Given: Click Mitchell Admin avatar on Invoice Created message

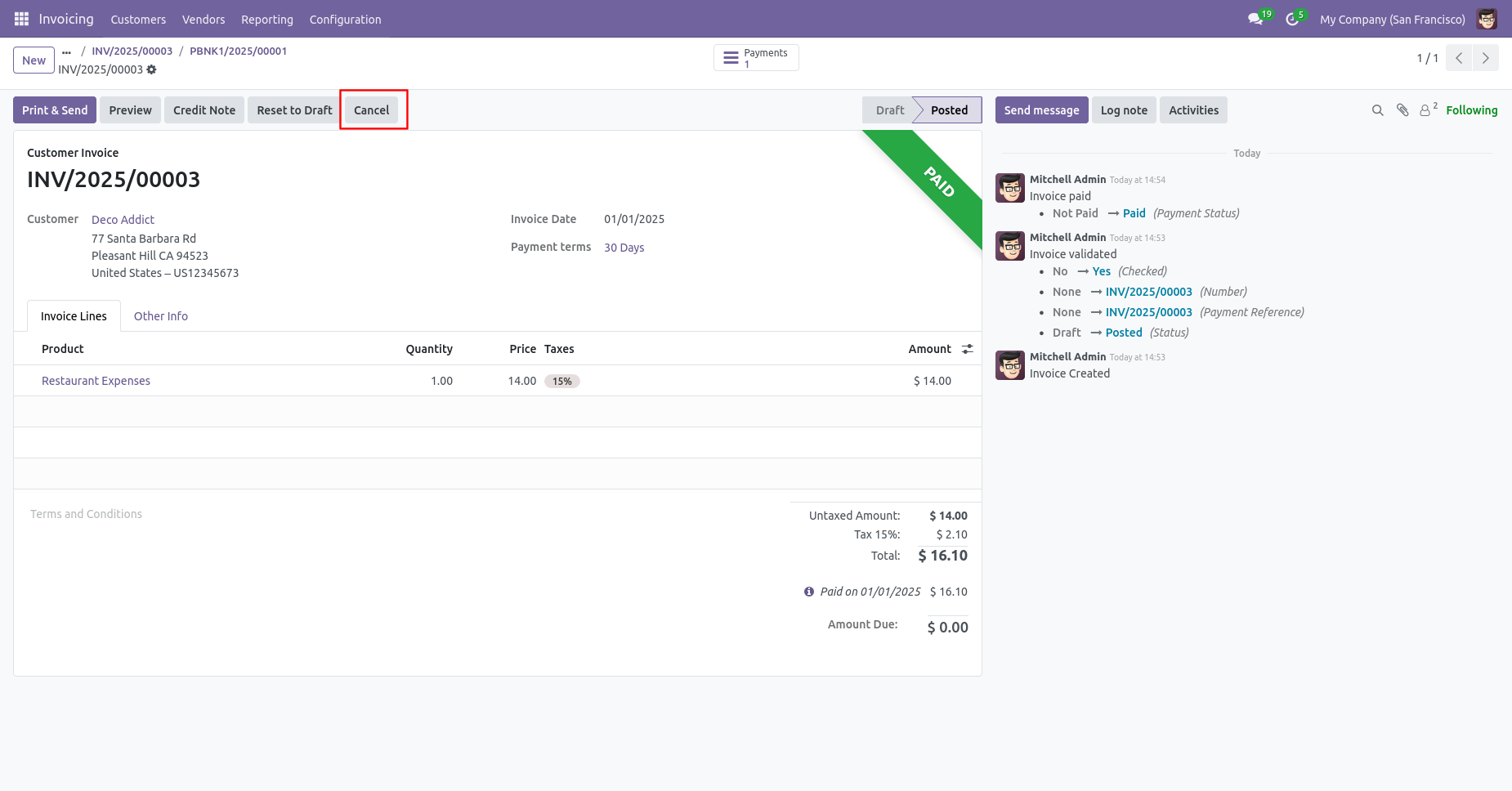Looking at the screenshot, I should 1010,365.
